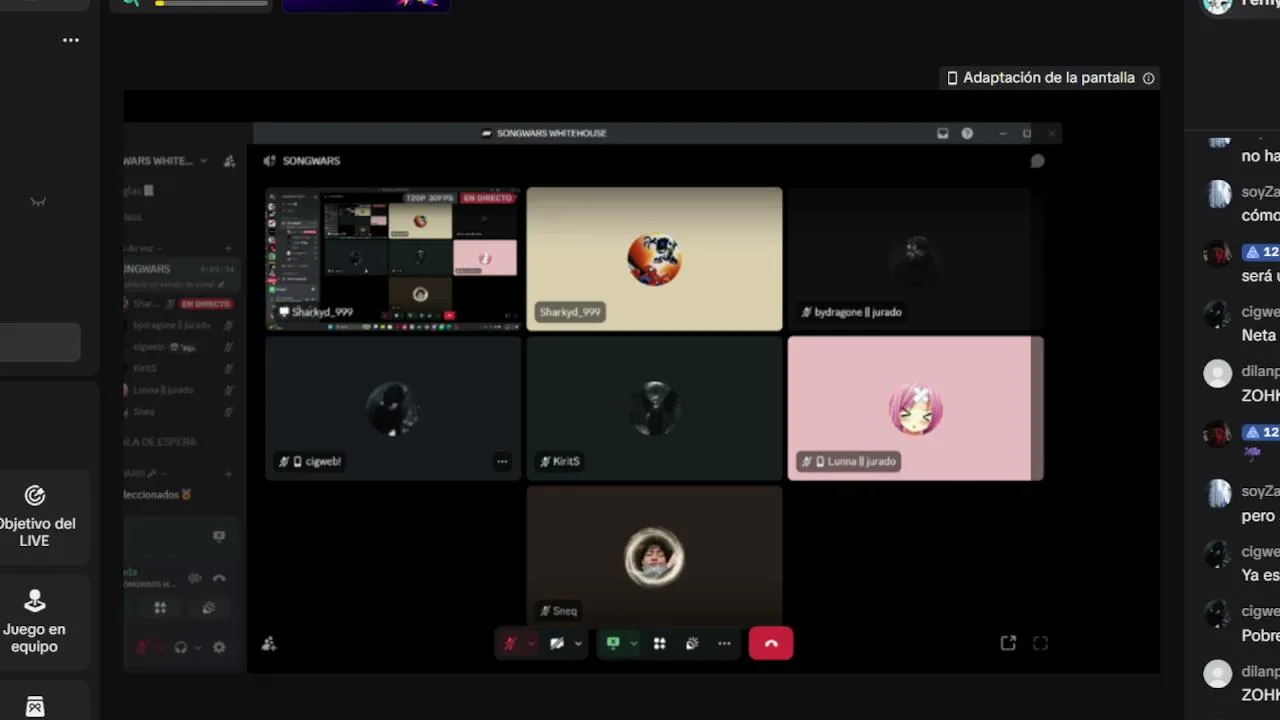Hang up with the red disconnect button

(771, 644)
